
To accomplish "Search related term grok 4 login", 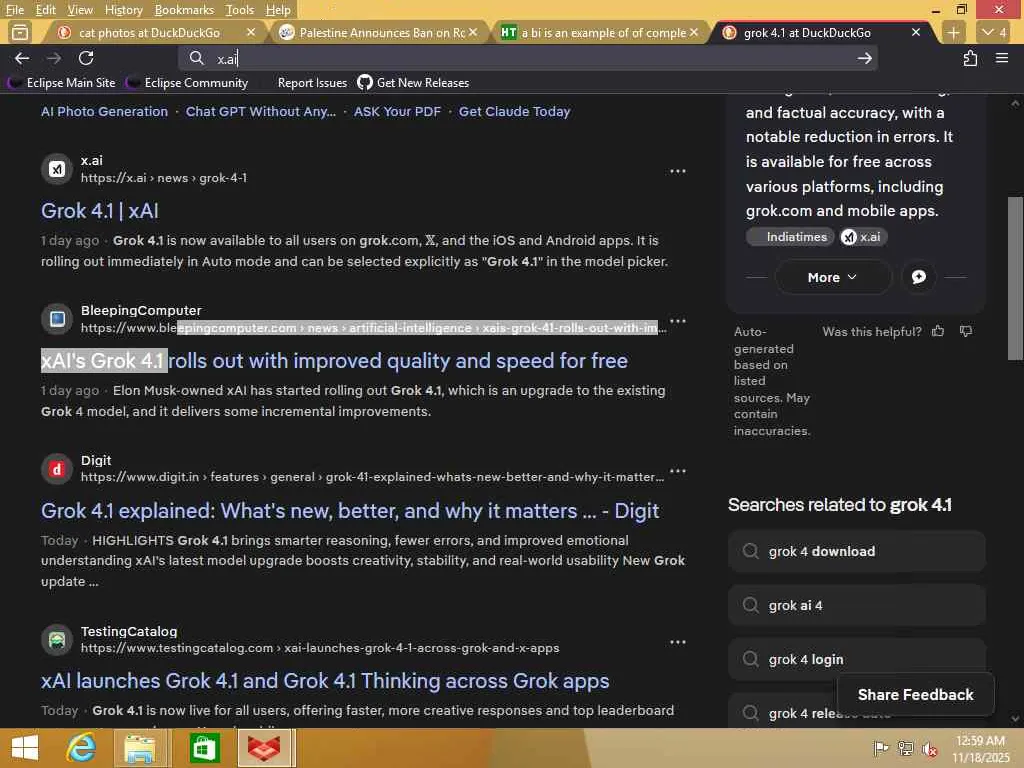I will [856, 660].
